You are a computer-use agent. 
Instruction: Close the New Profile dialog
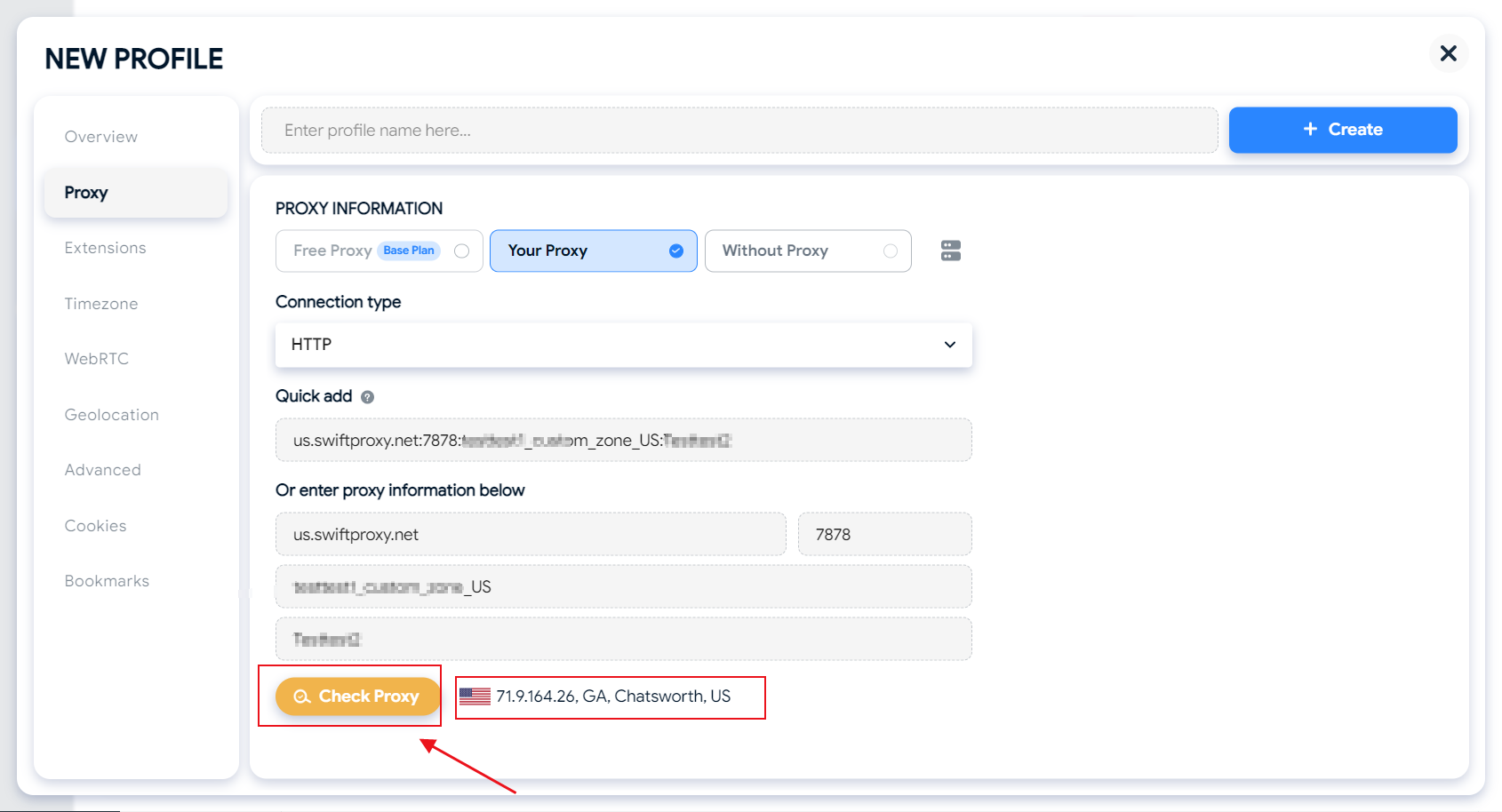pos(1448,53)
